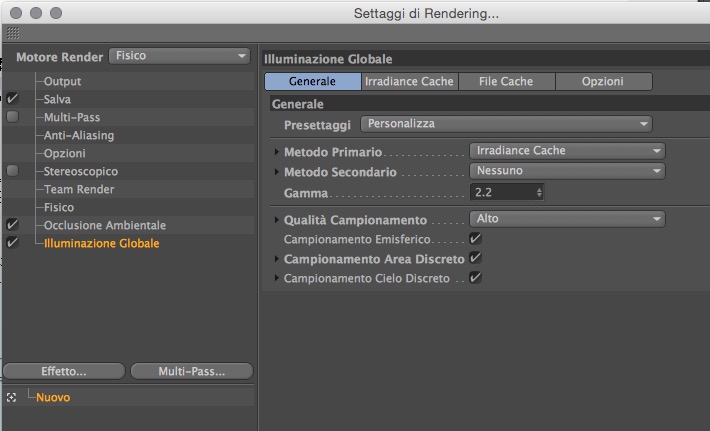The width and height of the screenshot is (710, 431).
Task: Open Motore Render Fisico dropdown
Action: pyautogui.click(x=179, y=56)
